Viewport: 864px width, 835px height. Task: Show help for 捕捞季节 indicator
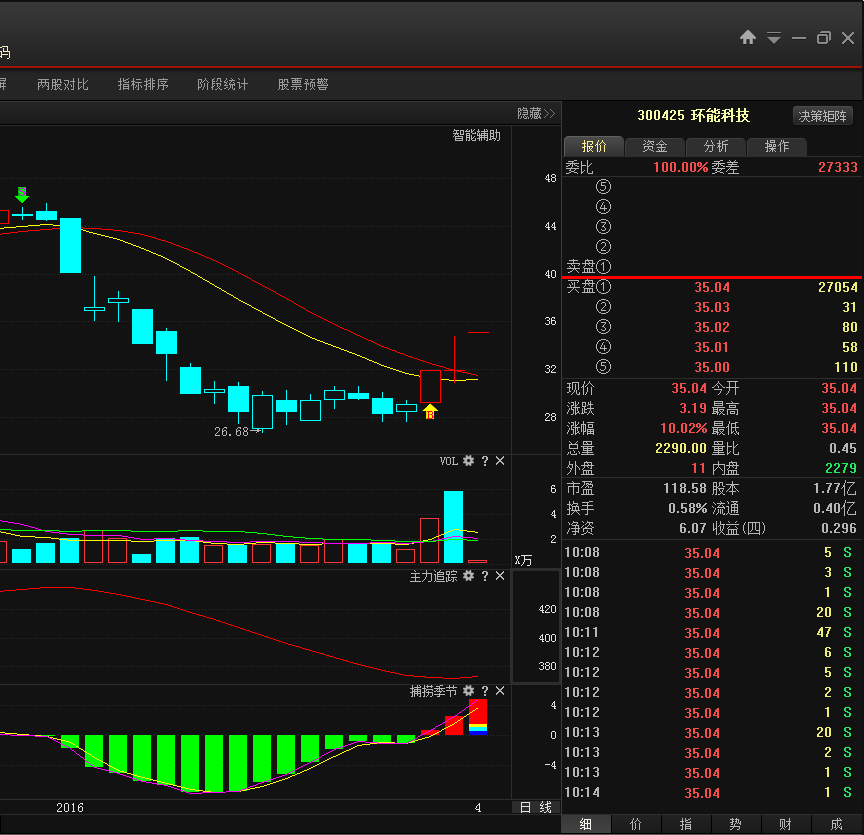click(x=485, y=691)
